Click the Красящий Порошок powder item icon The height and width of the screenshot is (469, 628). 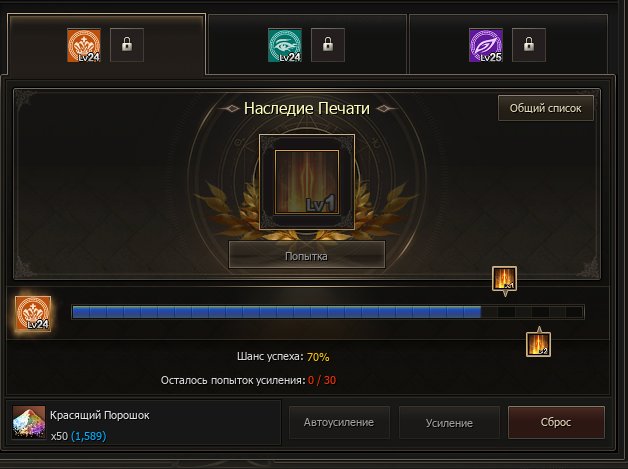(x=28, y=423)
